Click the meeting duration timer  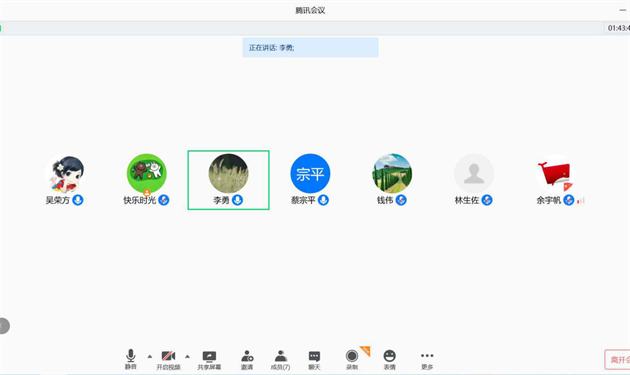pyautogui.click(x=618, y=28)
